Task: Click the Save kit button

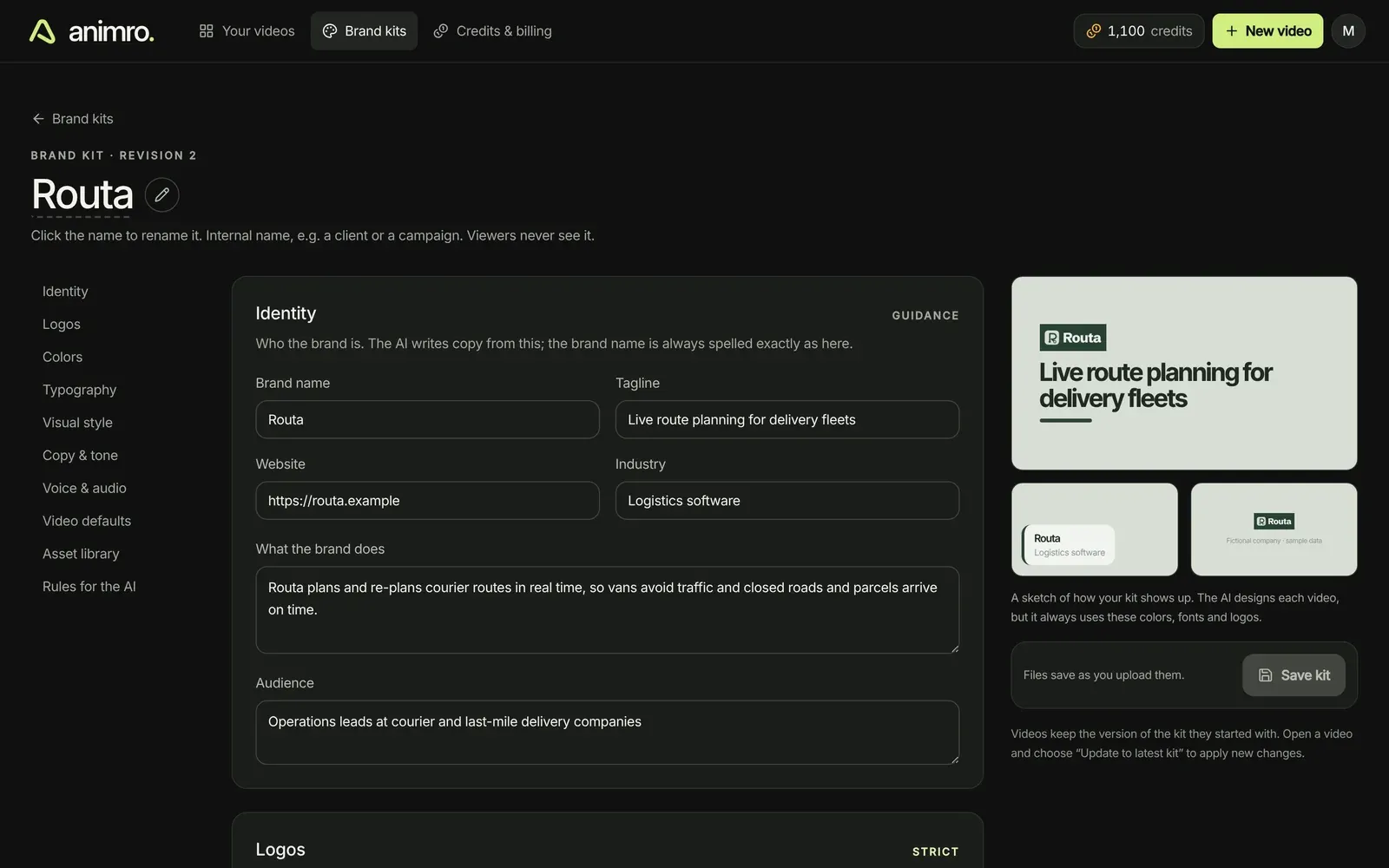Action: coord(1294,675)
